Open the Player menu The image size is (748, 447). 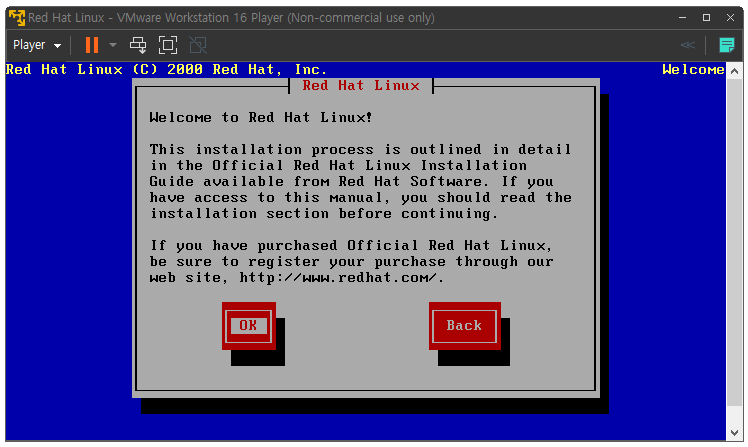point(37,45)
